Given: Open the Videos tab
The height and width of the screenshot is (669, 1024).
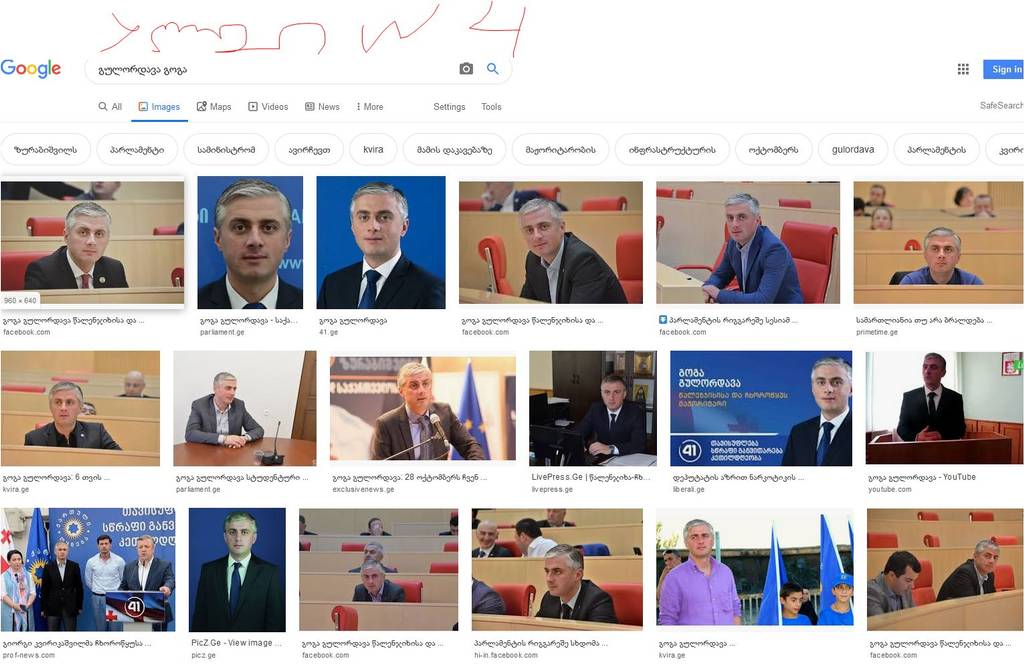Looking at the screenshot, I should 268,106.
